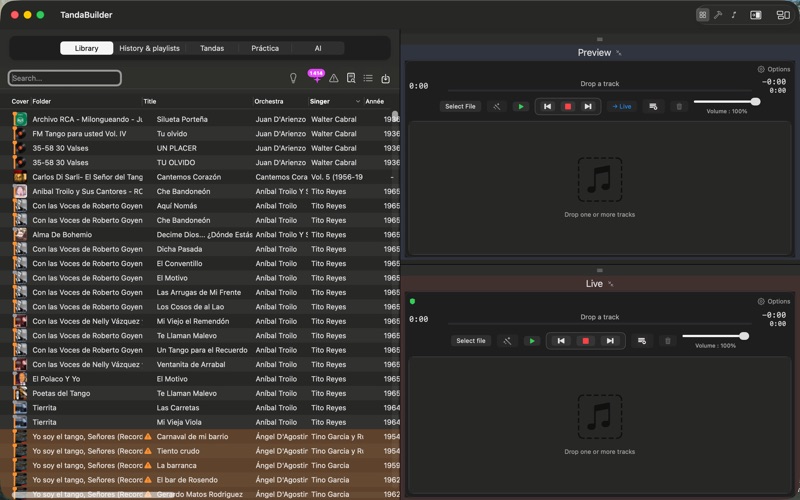The image size is (800, 500).
Task: Open the Práctica tab
Action: tap(265, 48)
